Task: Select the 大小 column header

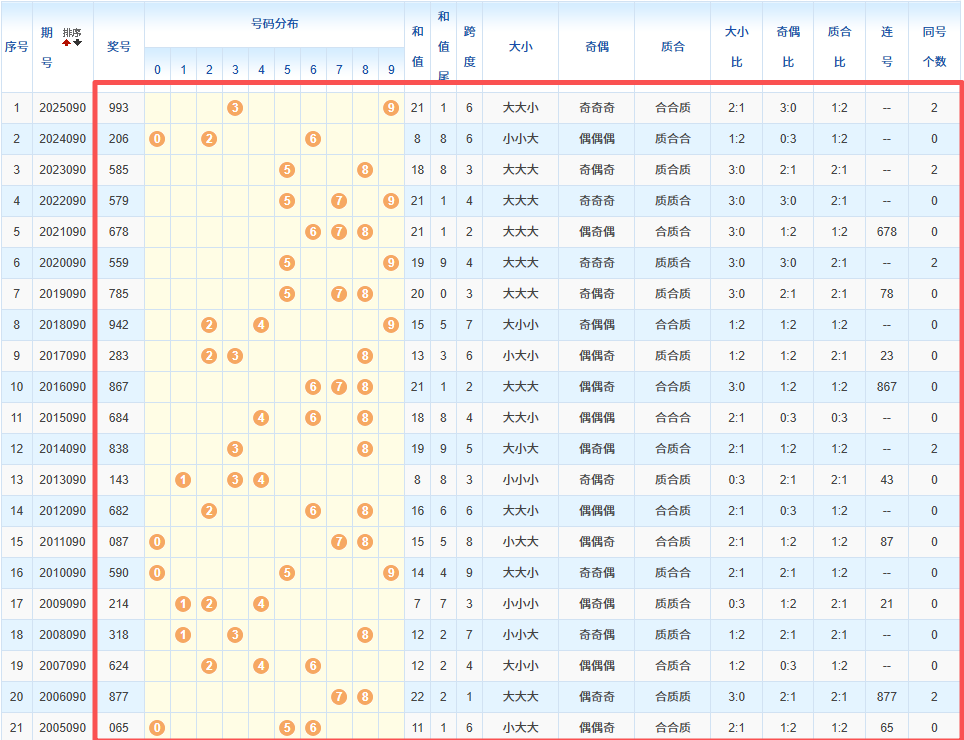Action: click(520, 46)
